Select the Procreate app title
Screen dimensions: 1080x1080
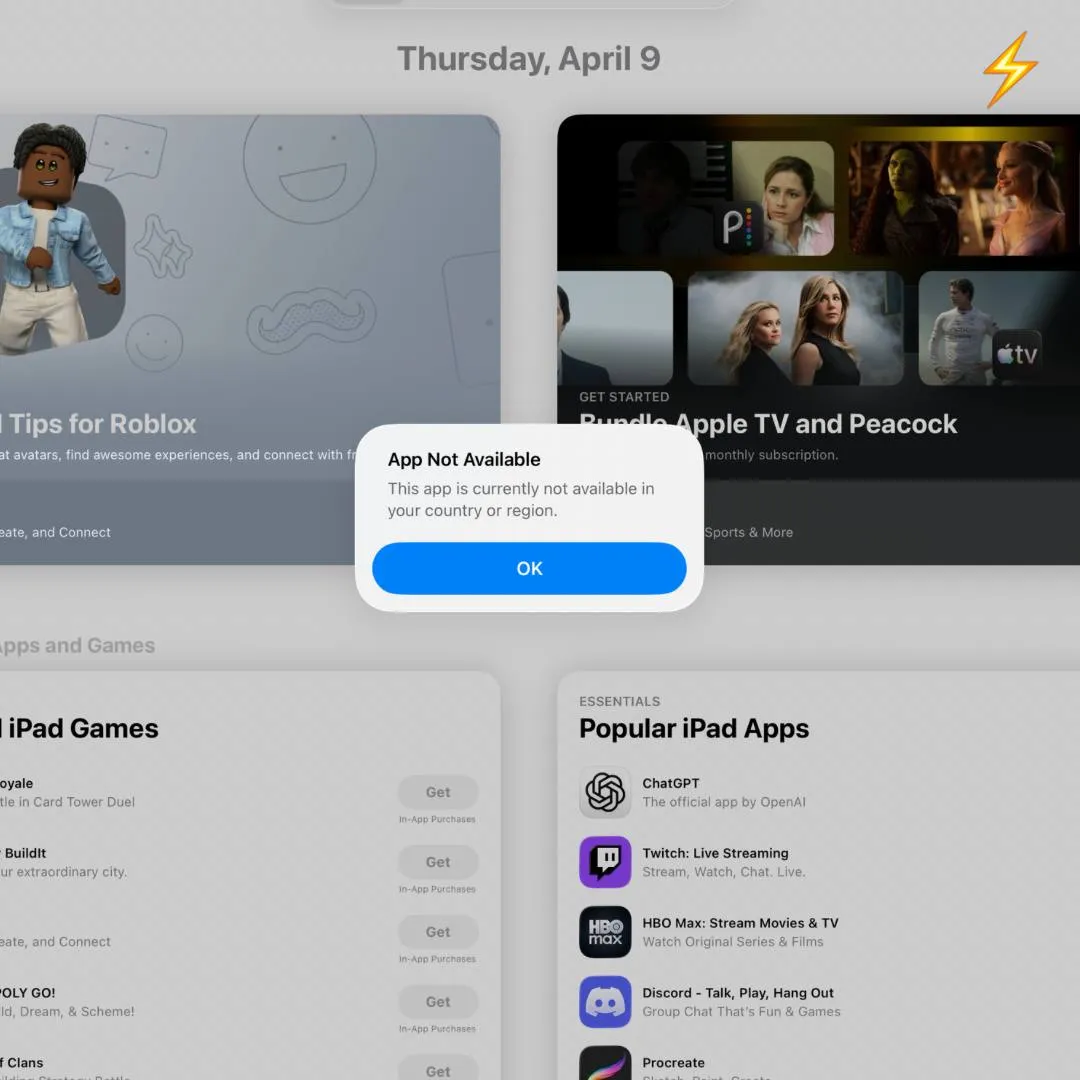pos(673,1063)
